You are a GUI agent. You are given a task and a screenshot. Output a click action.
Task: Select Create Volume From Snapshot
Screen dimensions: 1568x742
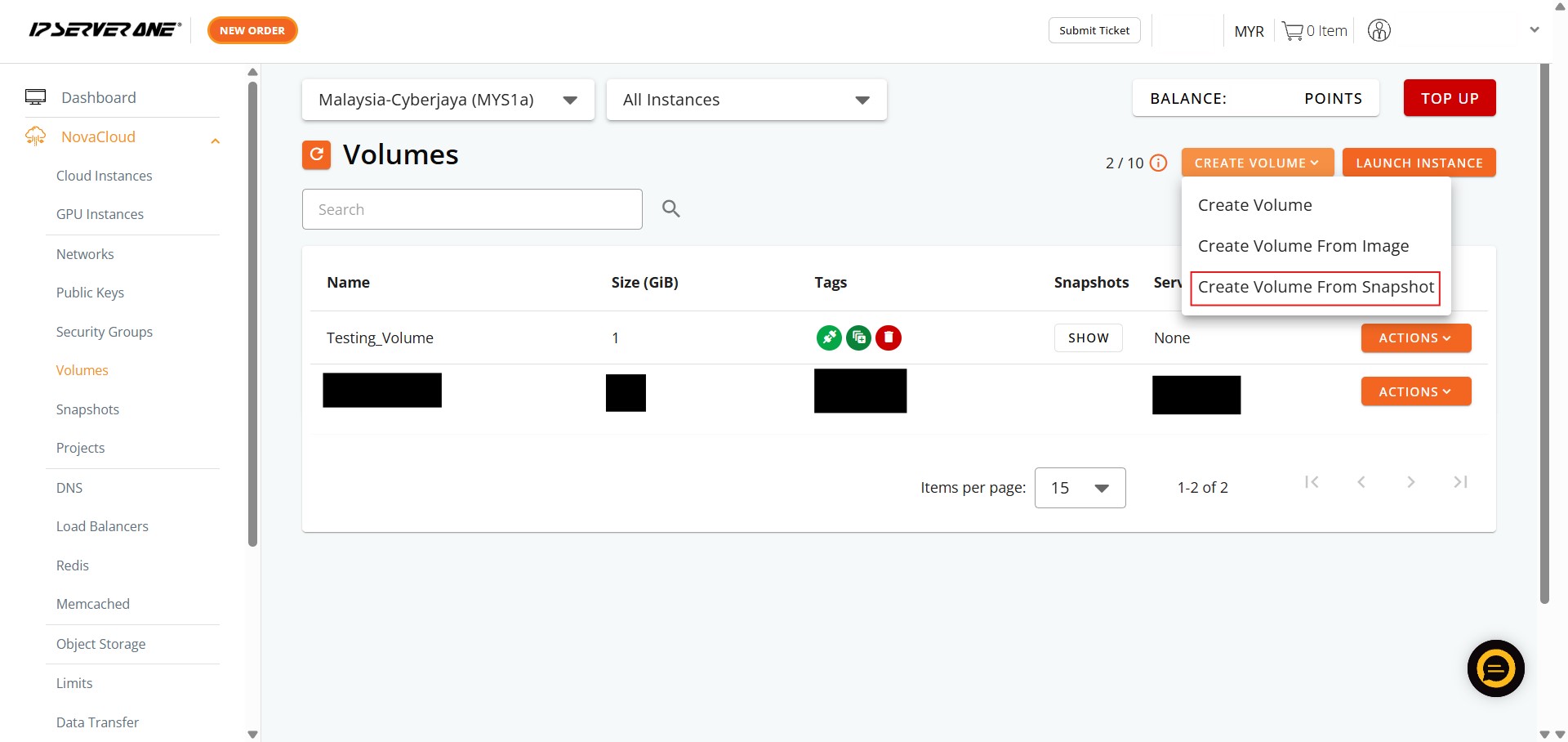[1315, 288]
